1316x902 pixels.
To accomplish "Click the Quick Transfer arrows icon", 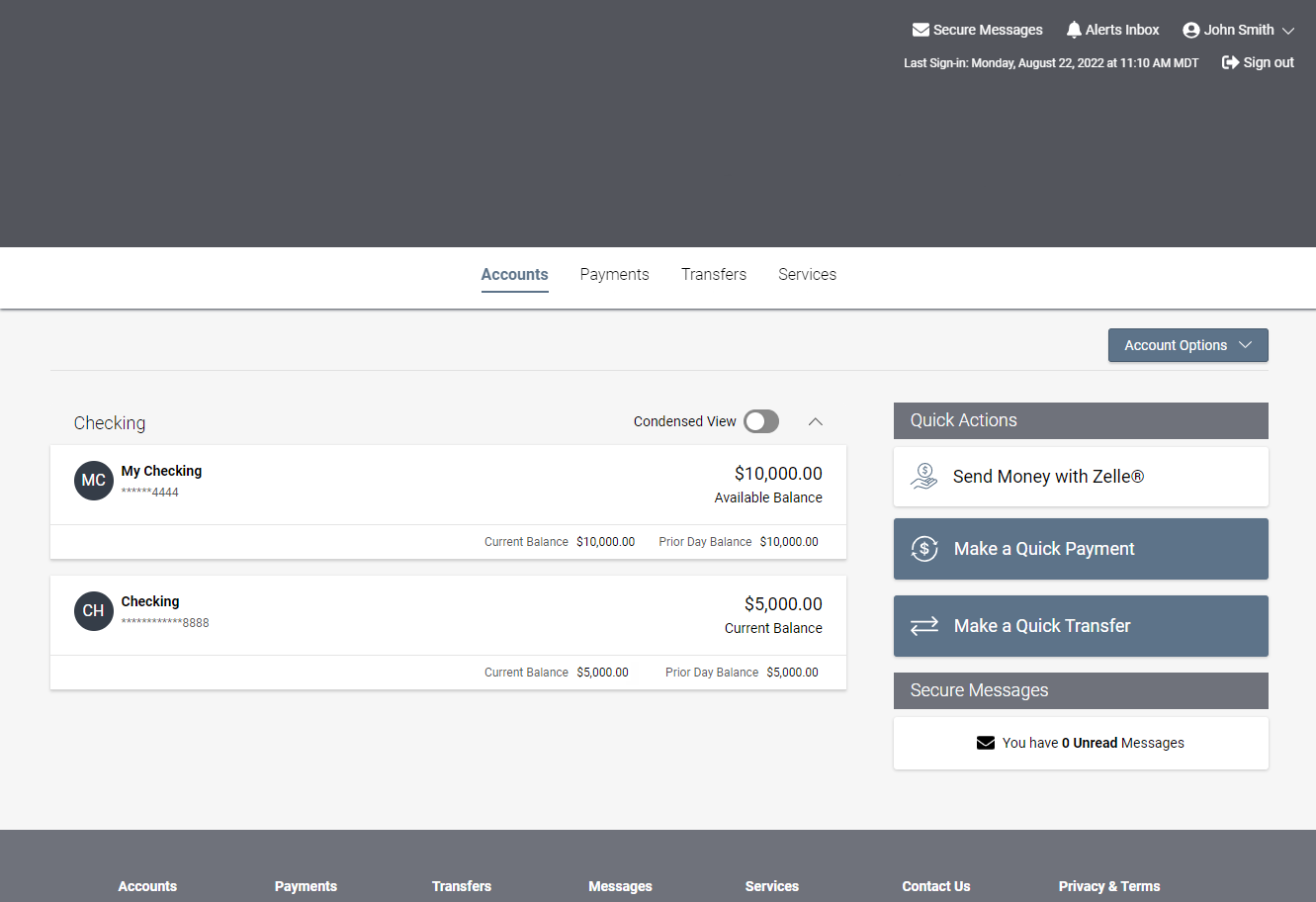I will (x=924, y=626).
